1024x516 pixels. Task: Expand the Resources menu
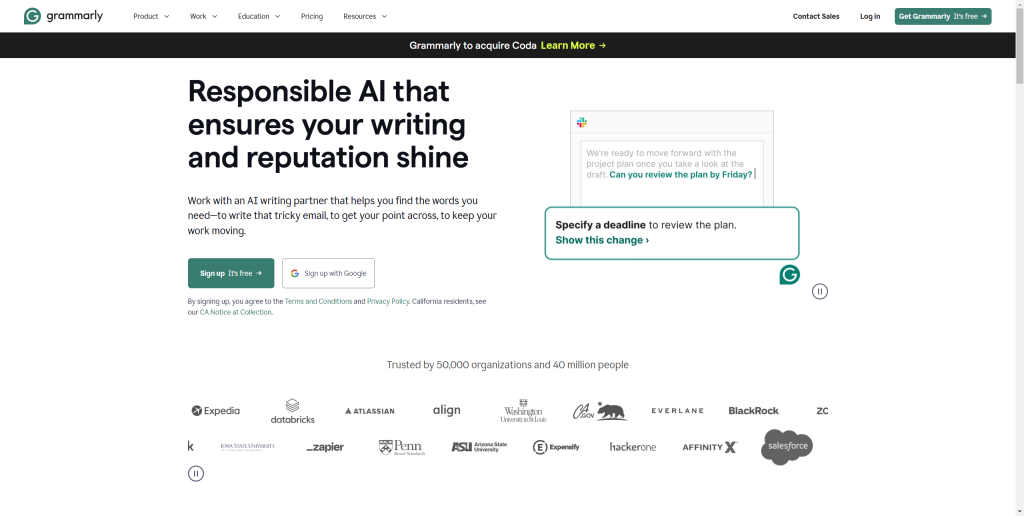tap(365, 16)
